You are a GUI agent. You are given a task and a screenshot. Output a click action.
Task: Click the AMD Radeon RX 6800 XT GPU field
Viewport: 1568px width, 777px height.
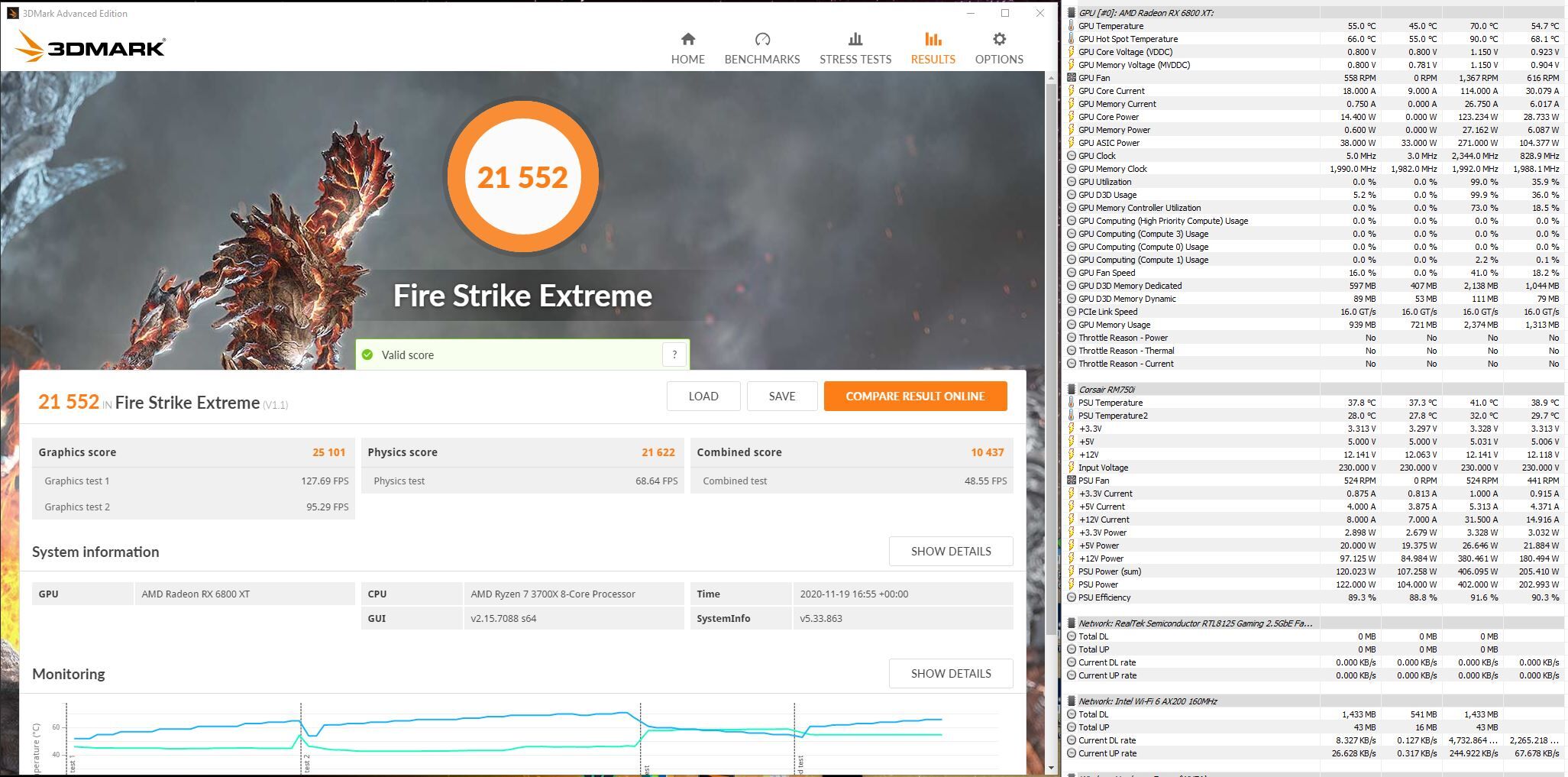click(244, 594)
